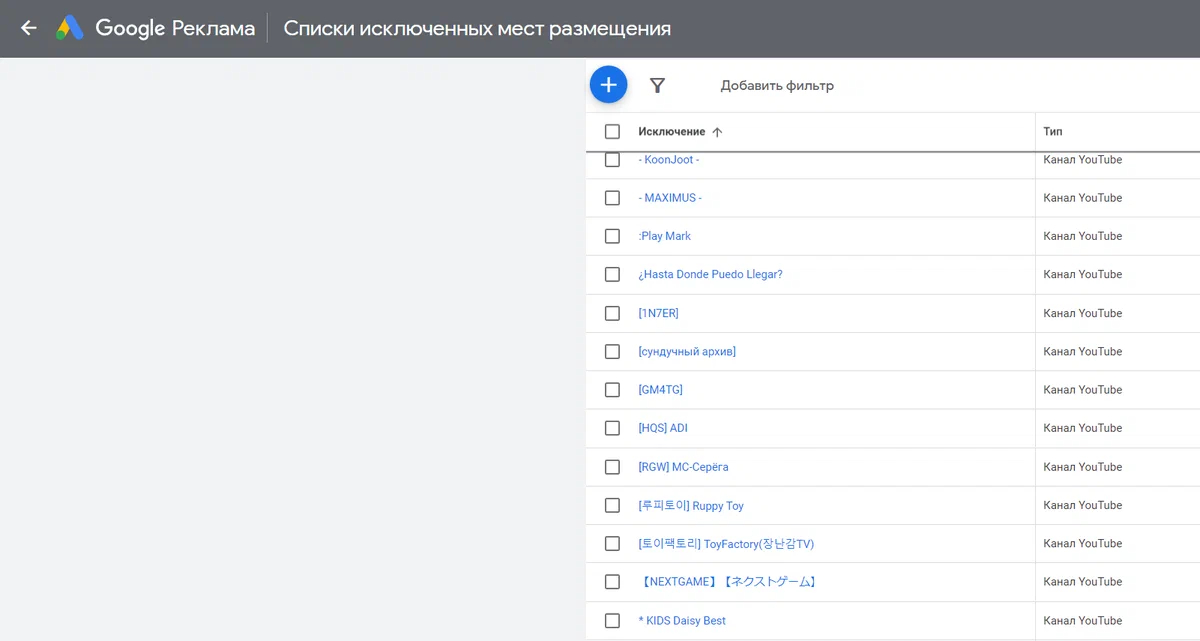Sort by the Исключение column header
Screen dimensions: 1200x641
click(x=671, y=132)
